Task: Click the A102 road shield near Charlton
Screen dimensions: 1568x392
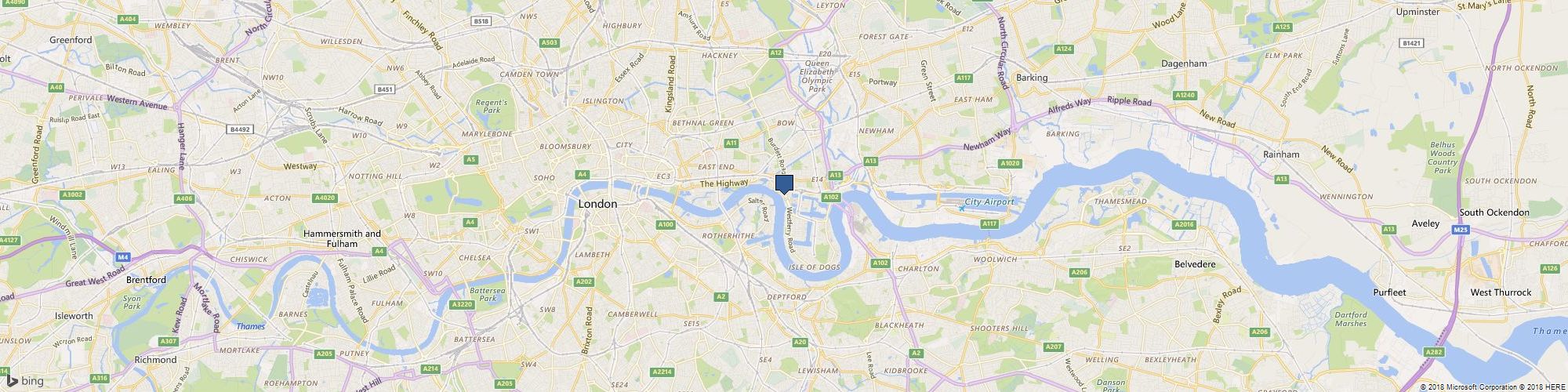Action: coord(880,263)
